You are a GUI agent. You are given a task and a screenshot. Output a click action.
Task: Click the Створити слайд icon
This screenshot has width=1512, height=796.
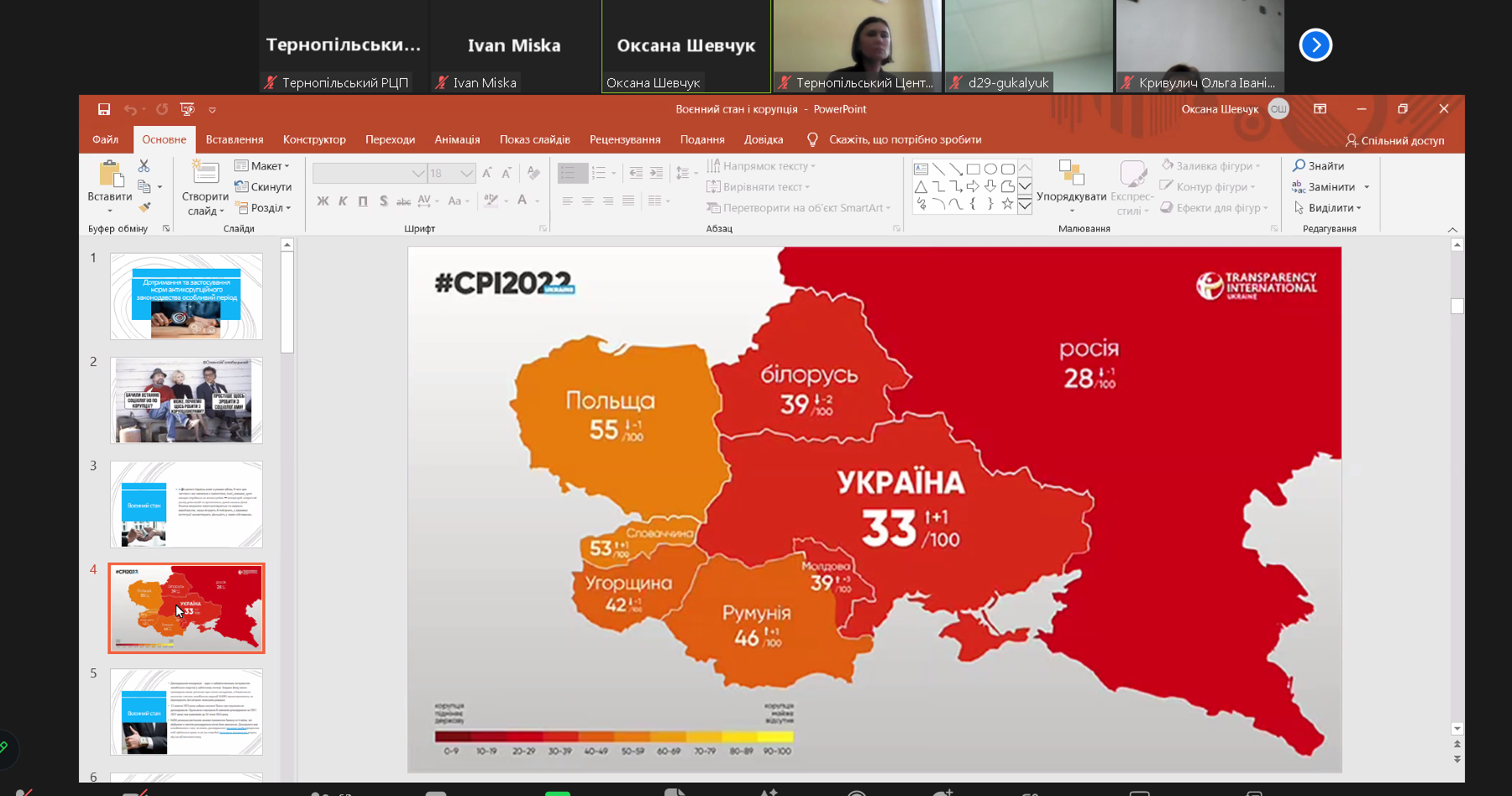205,172
